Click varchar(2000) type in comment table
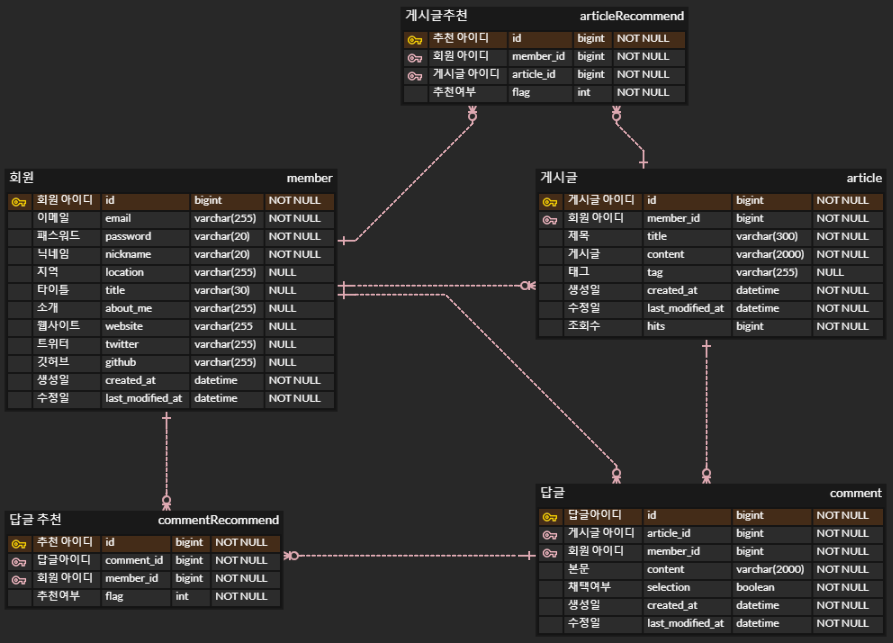This screenshot has width=893, height=643. click(x=769, y=569)
